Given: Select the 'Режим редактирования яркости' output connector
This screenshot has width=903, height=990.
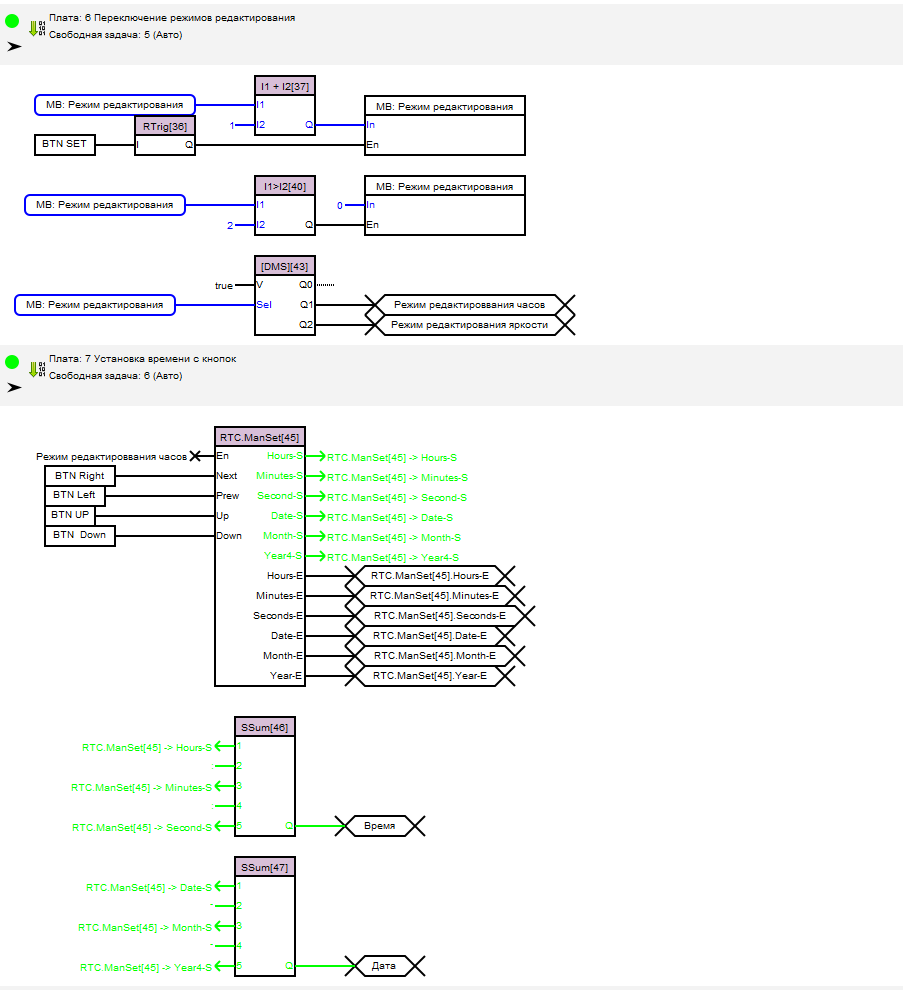Looking at the screenshot, I should click(470, 325).
